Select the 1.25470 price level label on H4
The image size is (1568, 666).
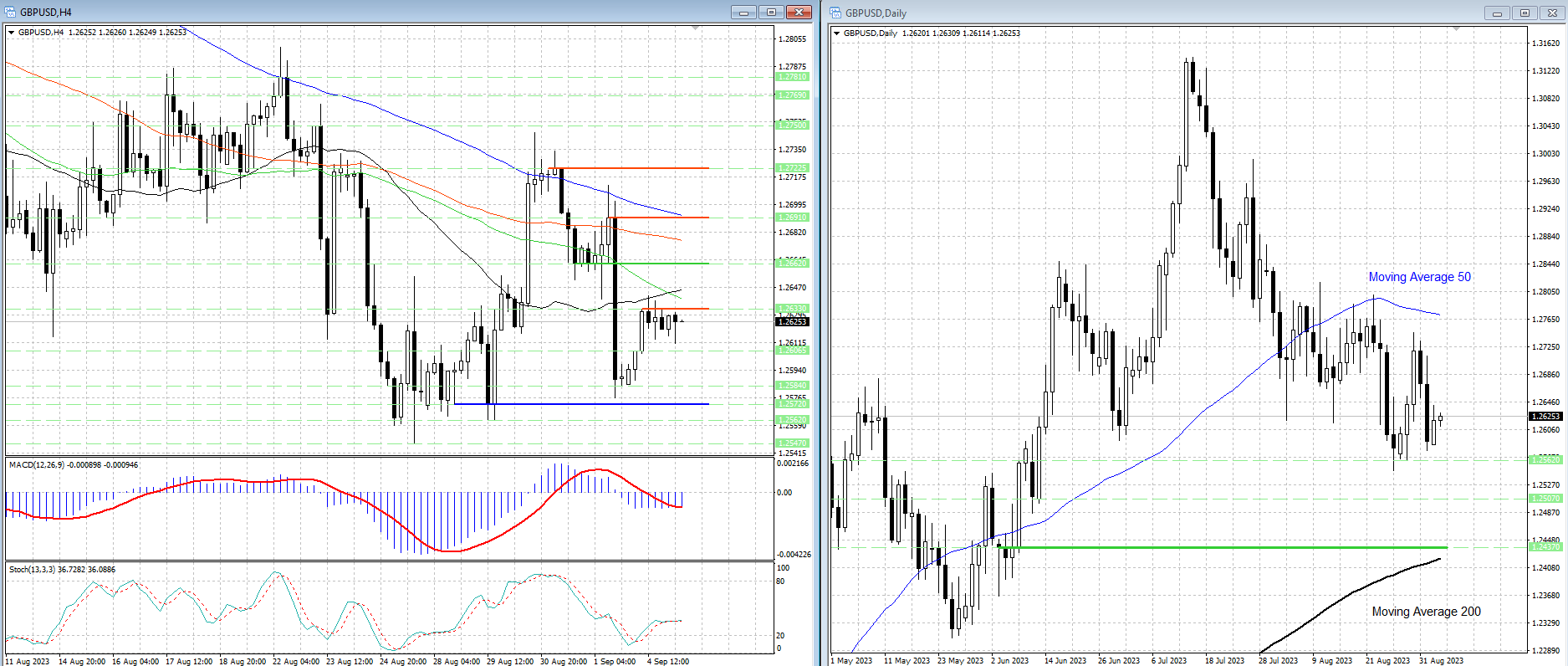pos(792,443)
